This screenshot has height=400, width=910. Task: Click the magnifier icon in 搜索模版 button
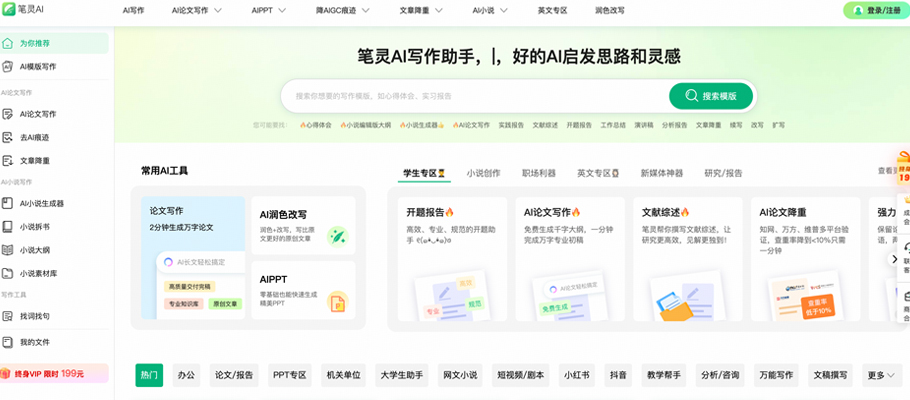[x=691, y=96]
